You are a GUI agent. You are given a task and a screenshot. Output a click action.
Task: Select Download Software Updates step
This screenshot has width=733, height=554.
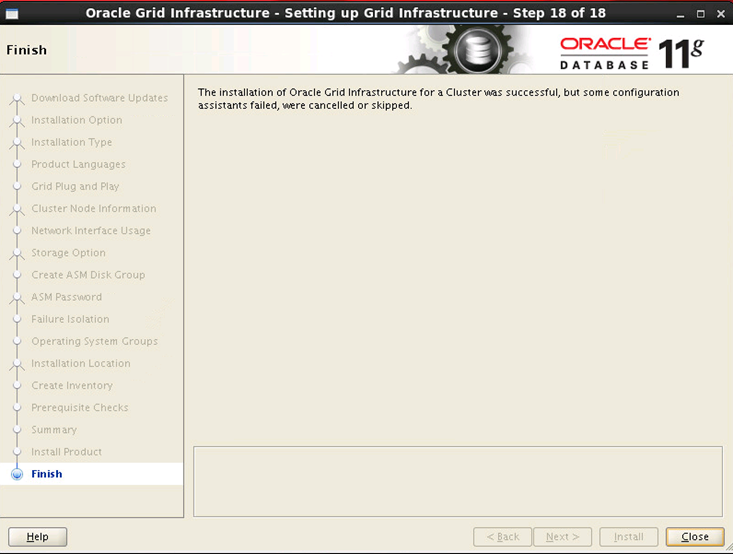[x=100, y=98]
